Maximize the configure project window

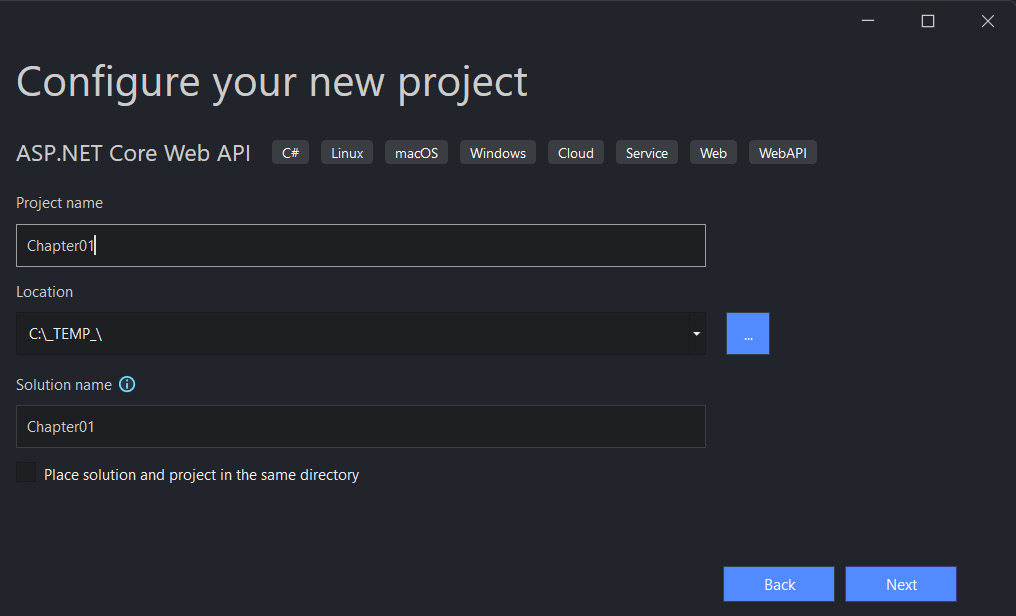[x=928, y=21]
